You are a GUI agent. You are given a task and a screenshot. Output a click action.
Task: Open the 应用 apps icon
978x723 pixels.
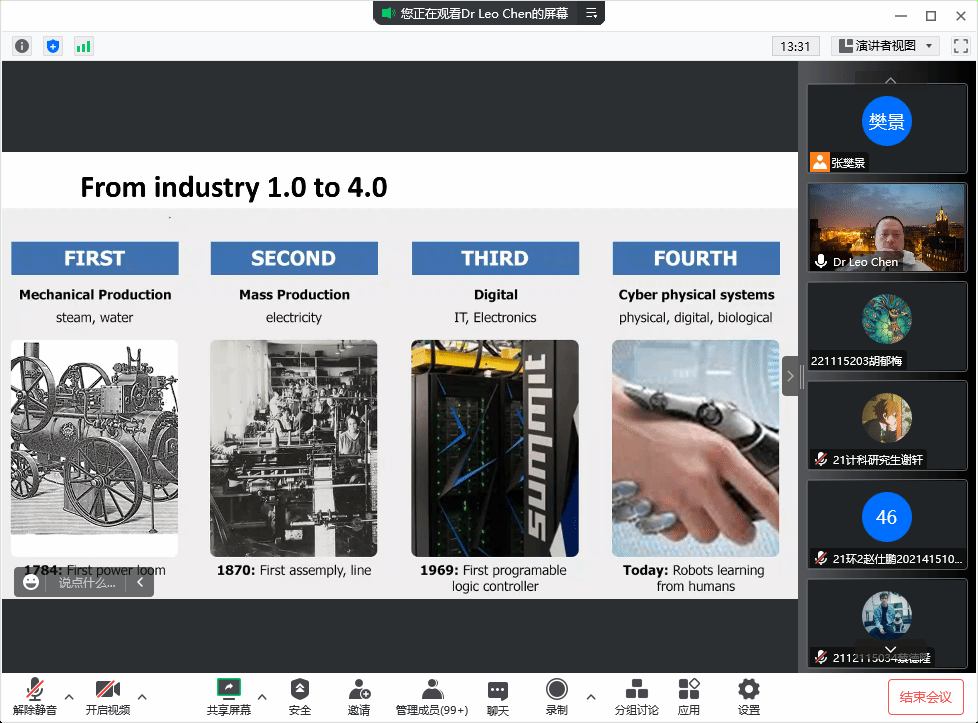pyautogui.click(x=689, y=696)
